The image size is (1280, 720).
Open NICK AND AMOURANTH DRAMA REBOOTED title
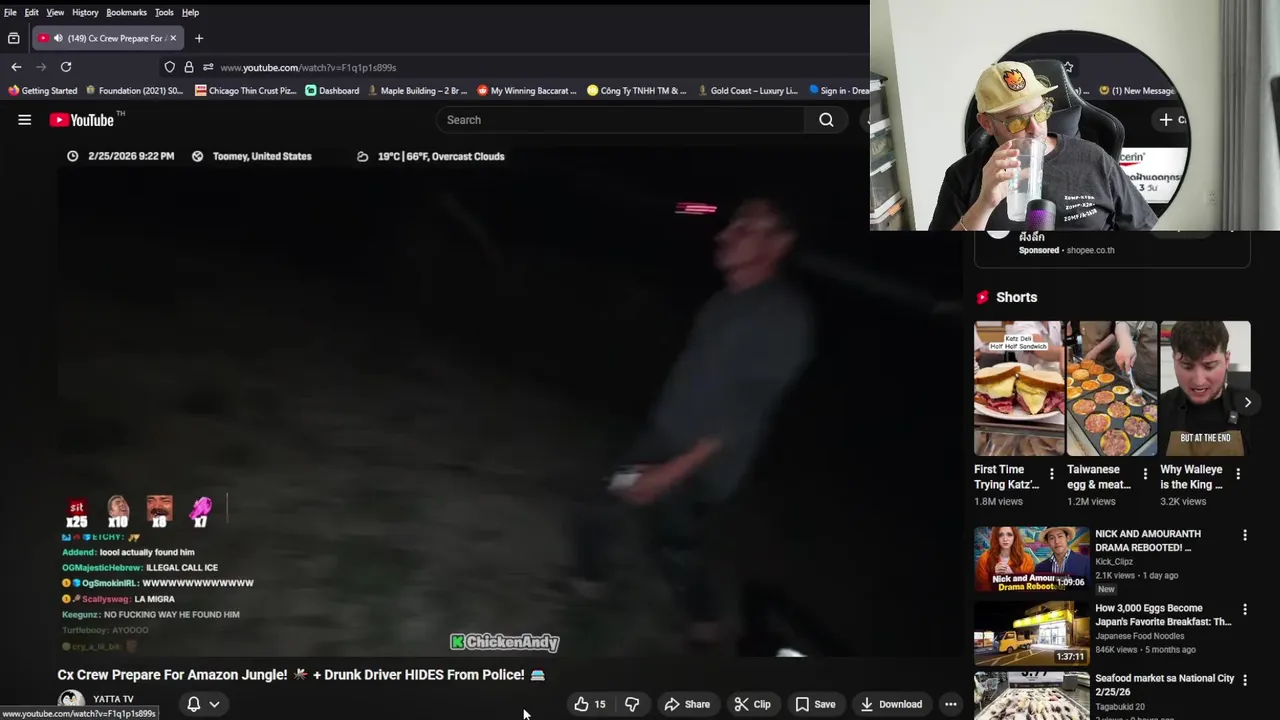[1148, 541]
